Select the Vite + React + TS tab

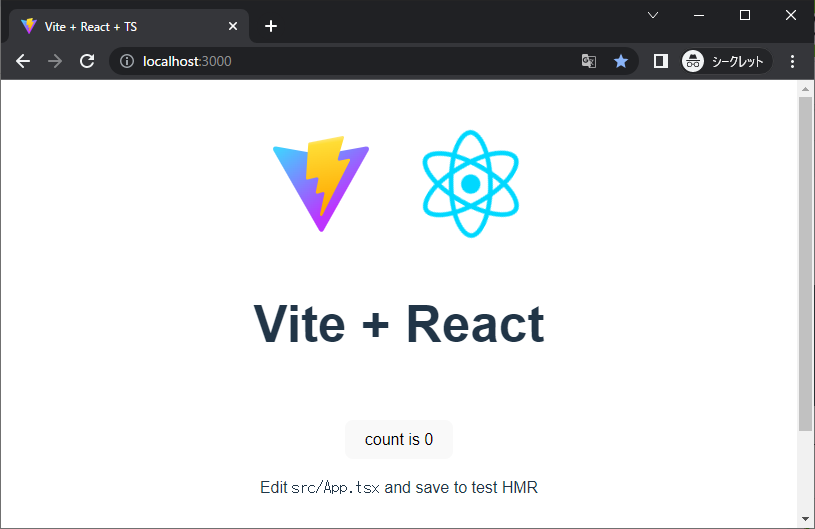130,26
